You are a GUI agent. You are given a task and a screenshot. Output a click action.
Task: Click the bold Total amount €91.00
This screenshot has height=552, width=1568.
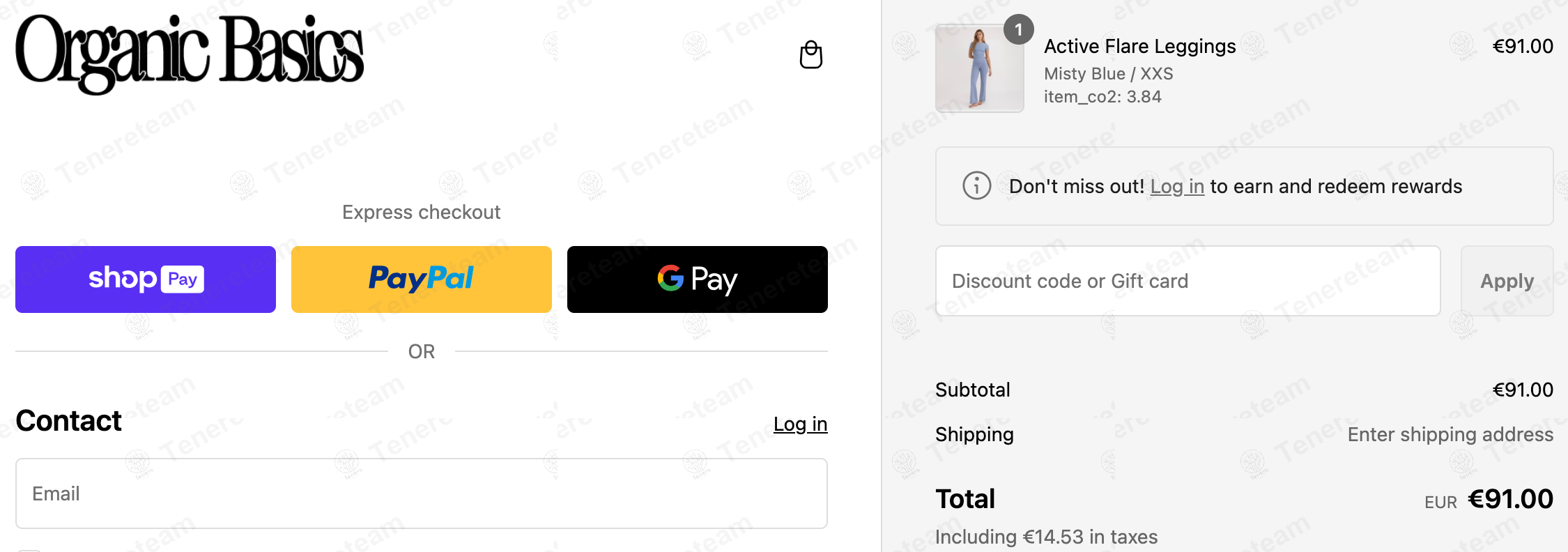pyautogui.click(x=1509, y=499)
